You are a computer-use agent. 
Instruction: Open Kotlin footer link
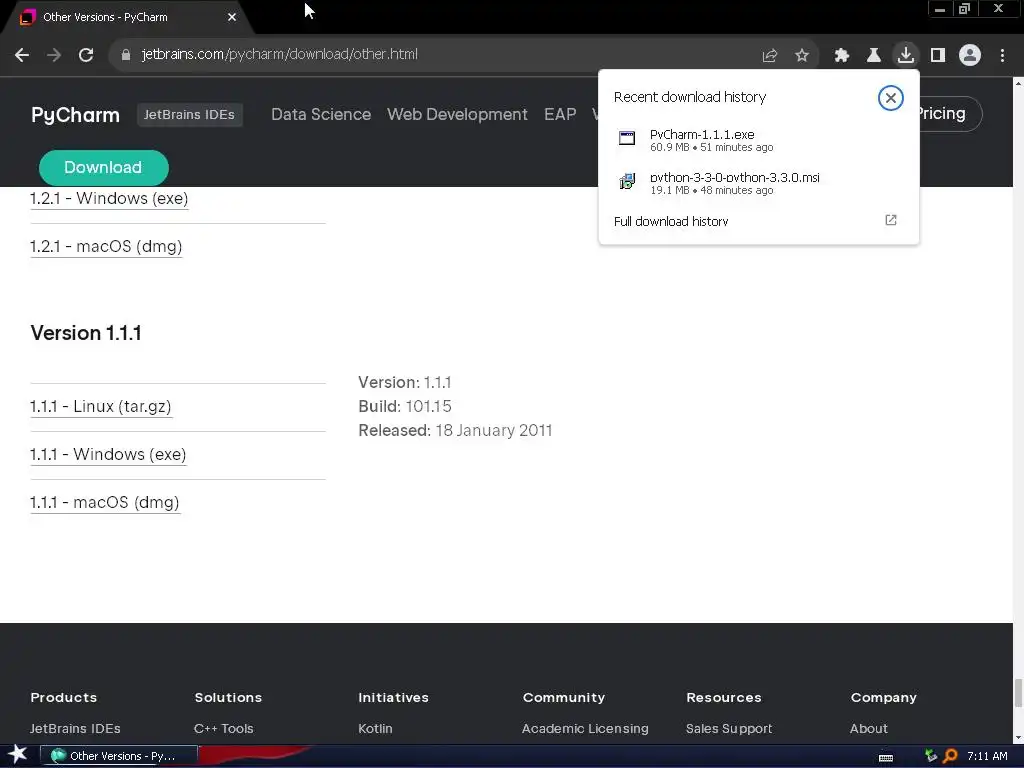click(375, 728)
